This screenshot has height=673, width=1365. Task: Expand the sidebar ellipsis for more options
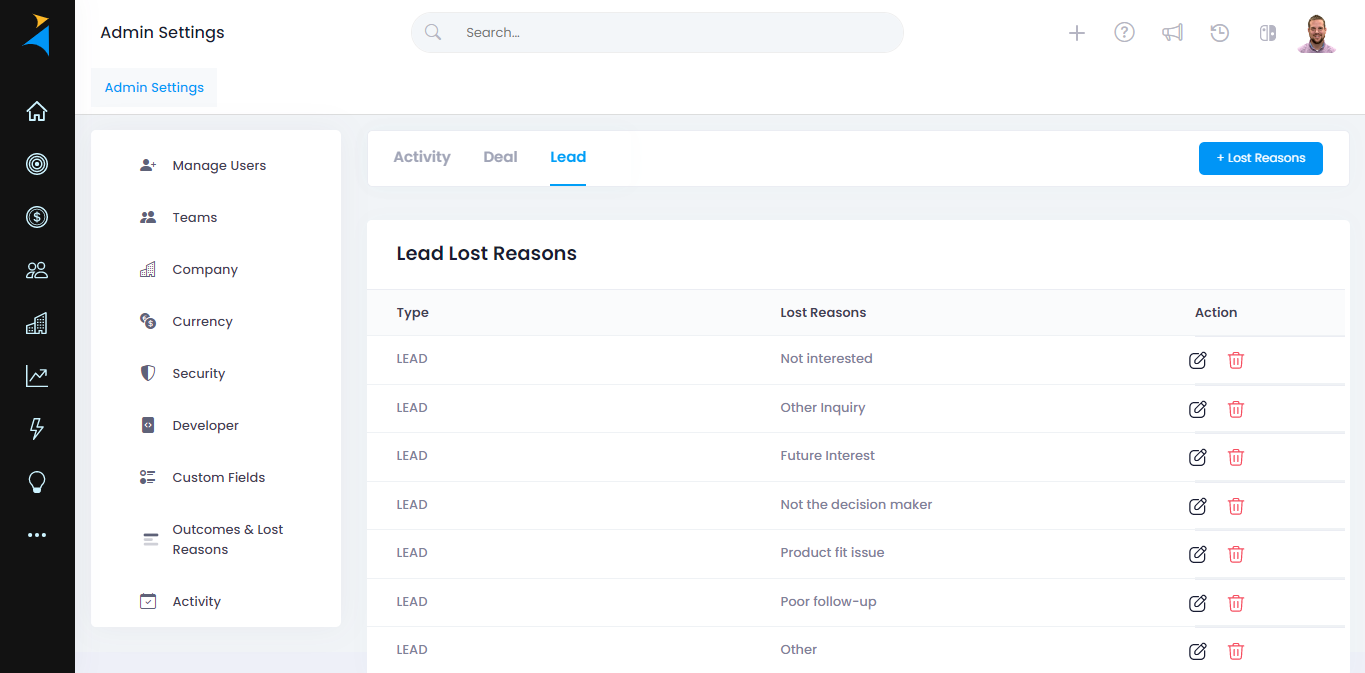tap(37, 534)
